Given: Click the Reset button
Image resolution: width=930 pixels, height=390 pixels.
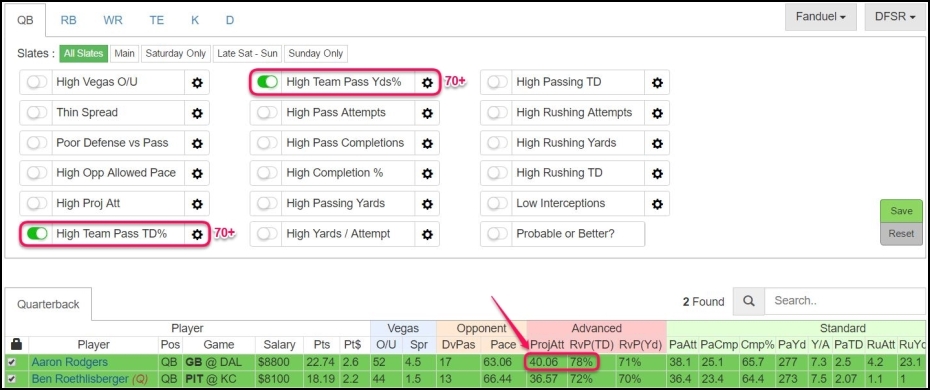Looking at the screenshot, I should 901,234.
